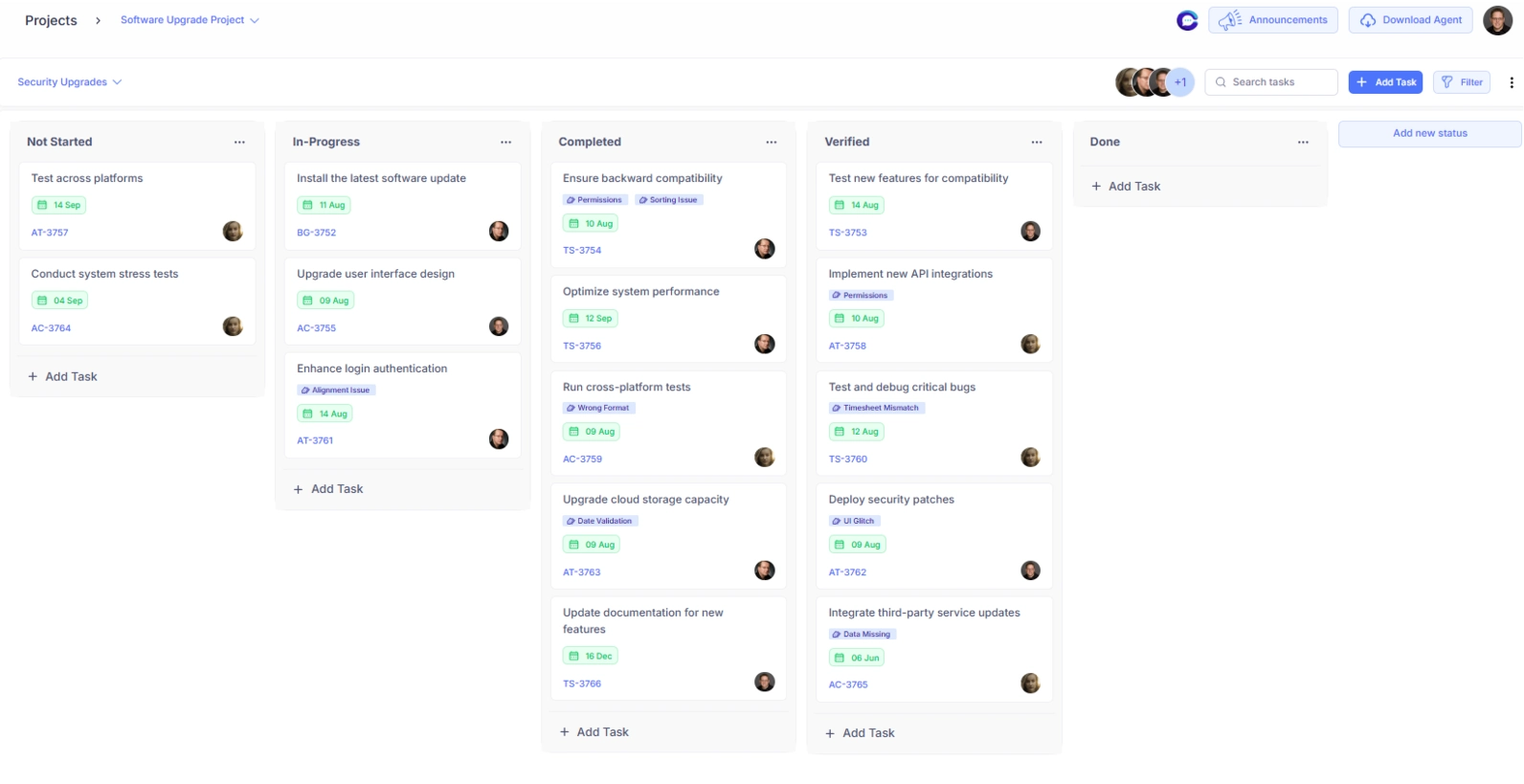Click the three-dot menu on Not Started column

[x=239, y=142]
